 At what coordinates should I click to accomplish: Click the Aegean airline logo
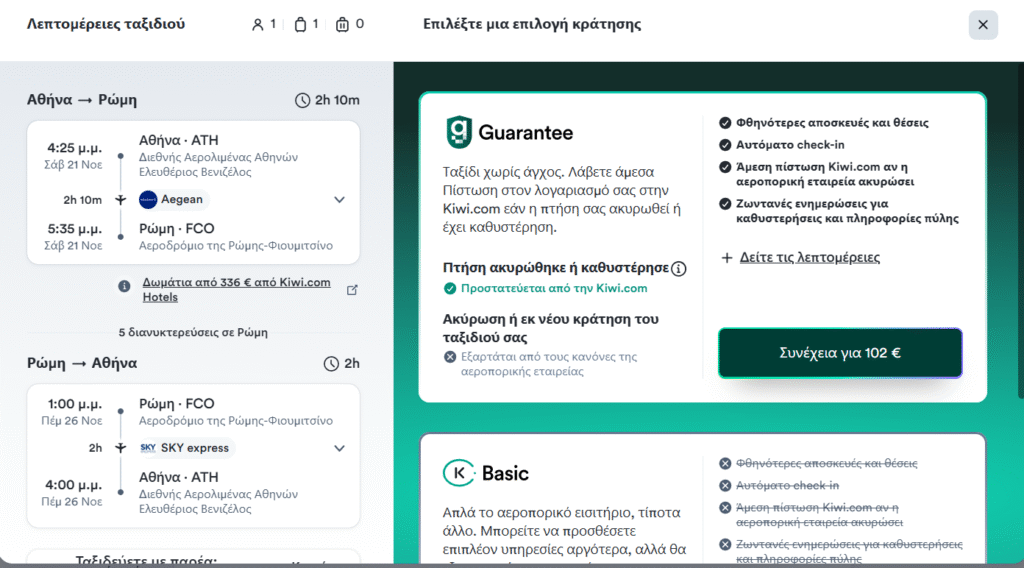(148, 199)
